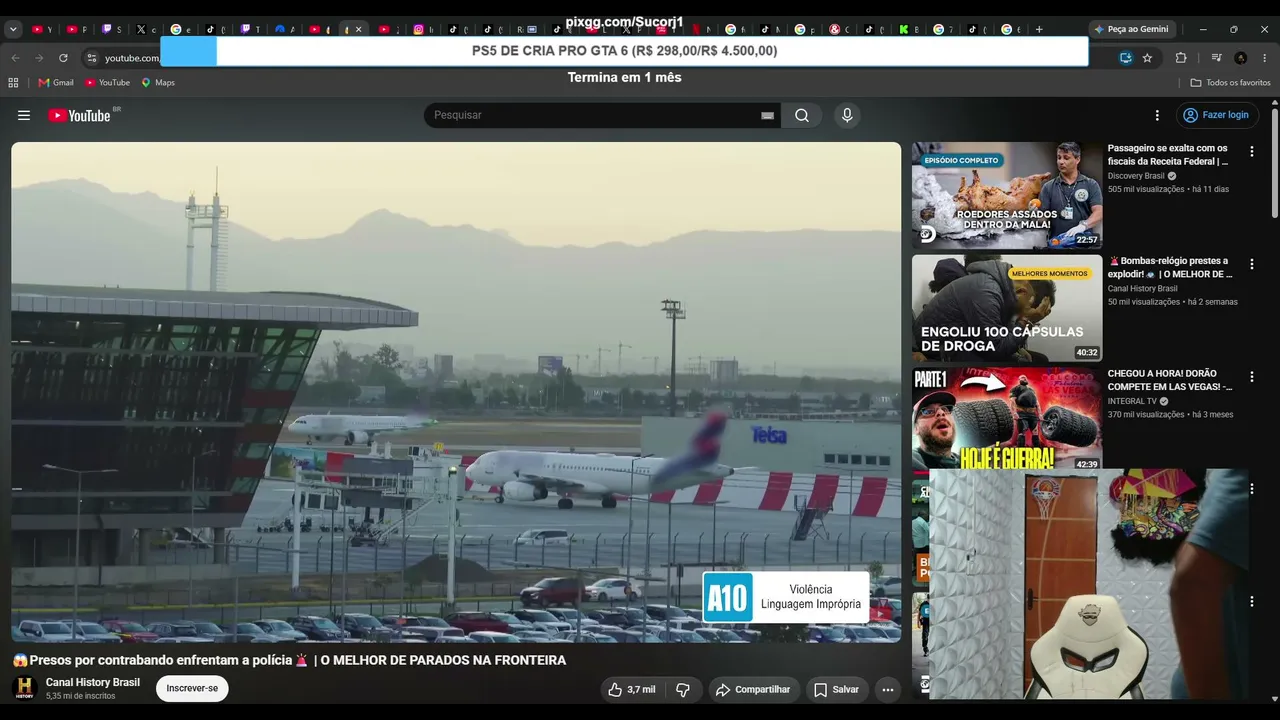Screen dimensions: 1280x720
Task: Click the Compartilhar share button
Action: [x=753, y=689]
